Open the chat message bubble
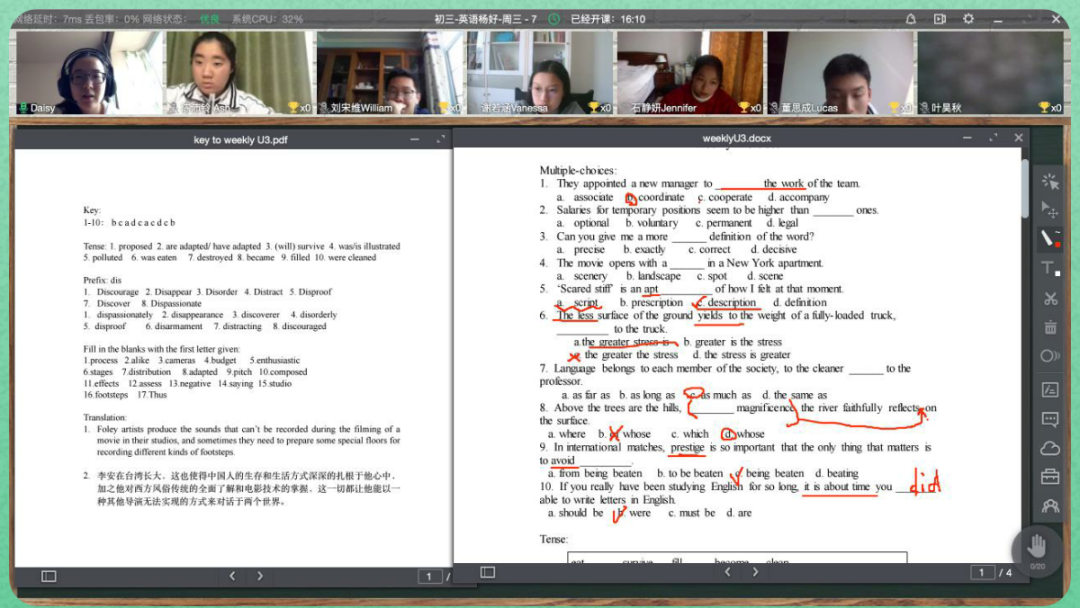The image size is (1080, 608). click(1050, 419)
